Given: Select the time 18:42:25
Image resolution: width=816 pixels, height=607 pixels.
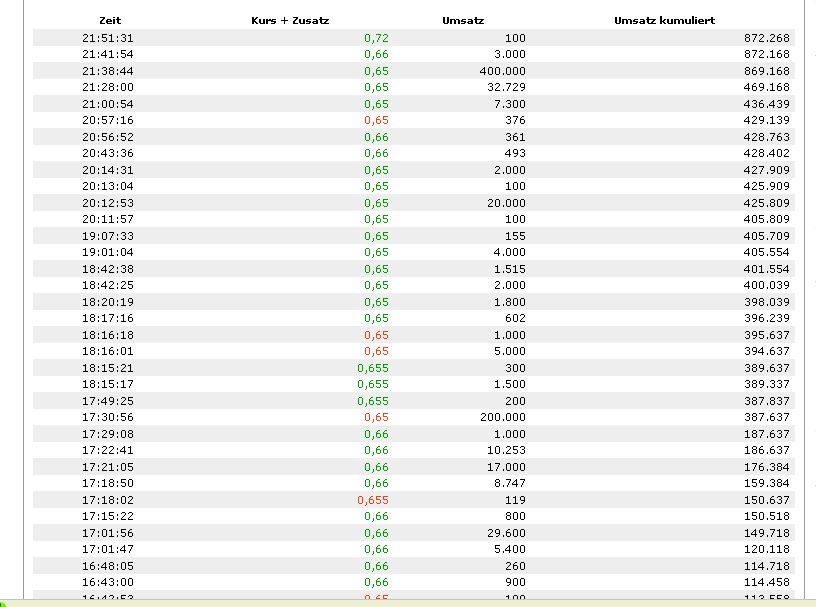Looking at the screenshot, I should click(108, 285).
